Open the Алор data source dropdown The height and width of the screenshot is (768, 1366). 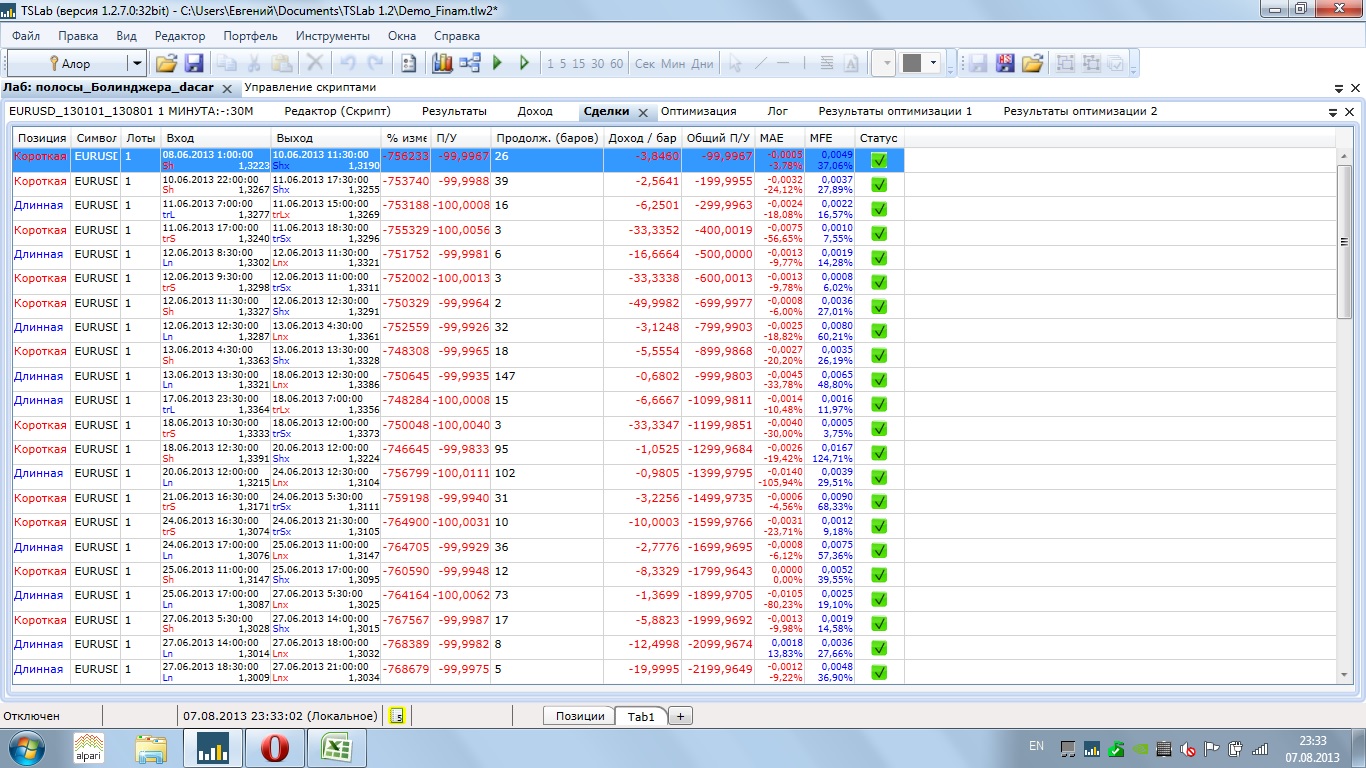(136, 63)
